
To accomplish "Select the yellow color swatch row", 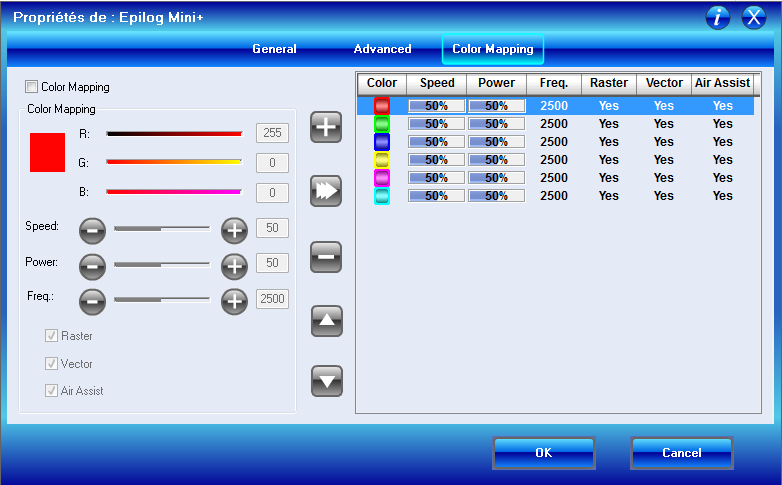I will [555, 160].
